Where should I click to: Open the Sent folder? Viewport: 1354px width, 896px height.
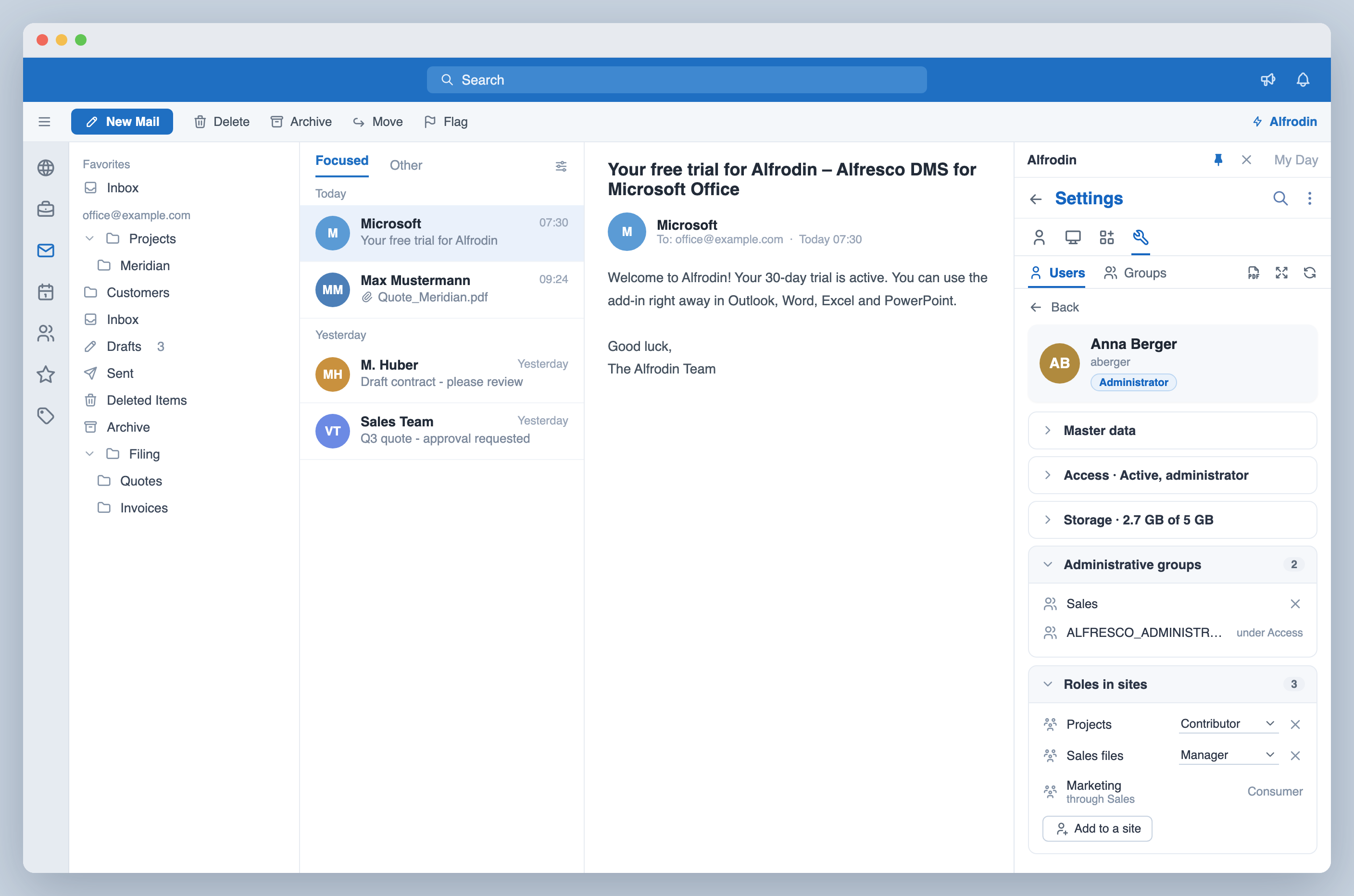coord(109,373)
